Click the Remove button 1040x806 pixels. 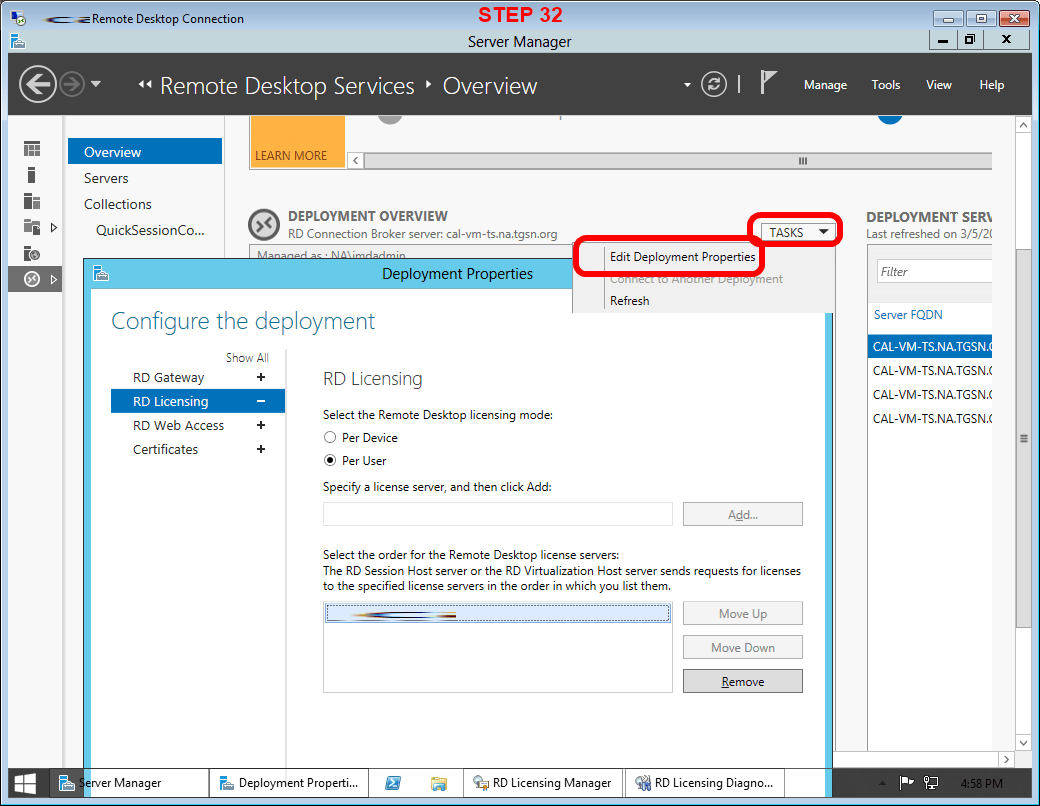742,682
